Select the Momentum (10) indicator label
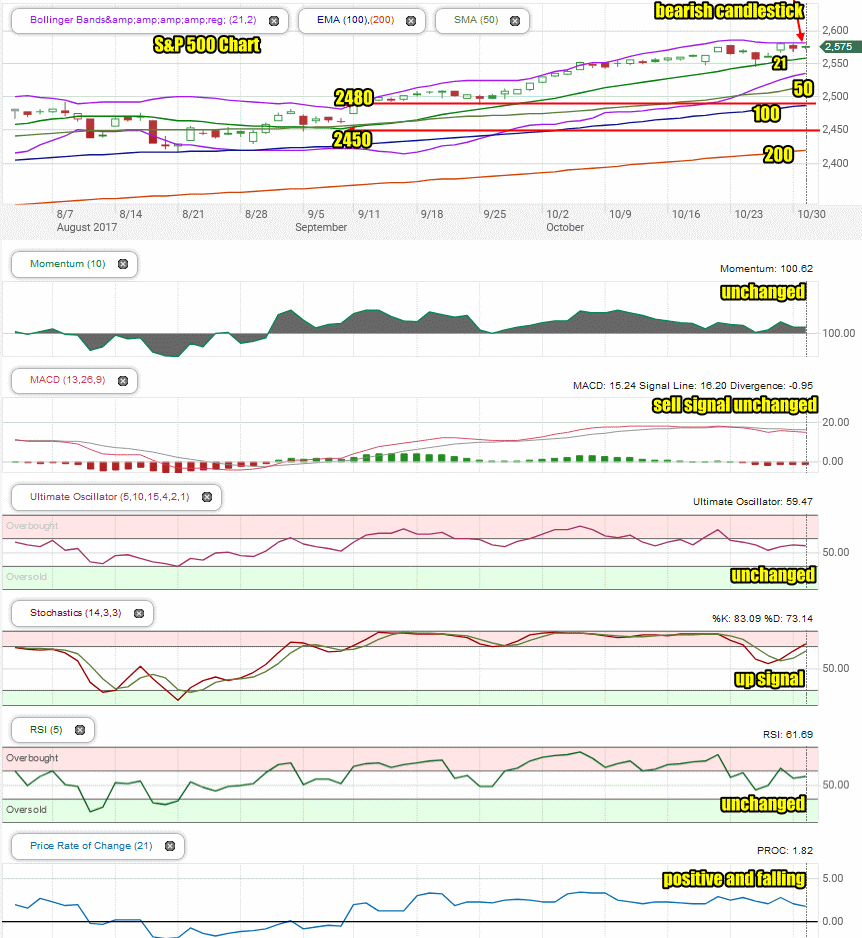862x938 pixels. (x=68, y=264)
